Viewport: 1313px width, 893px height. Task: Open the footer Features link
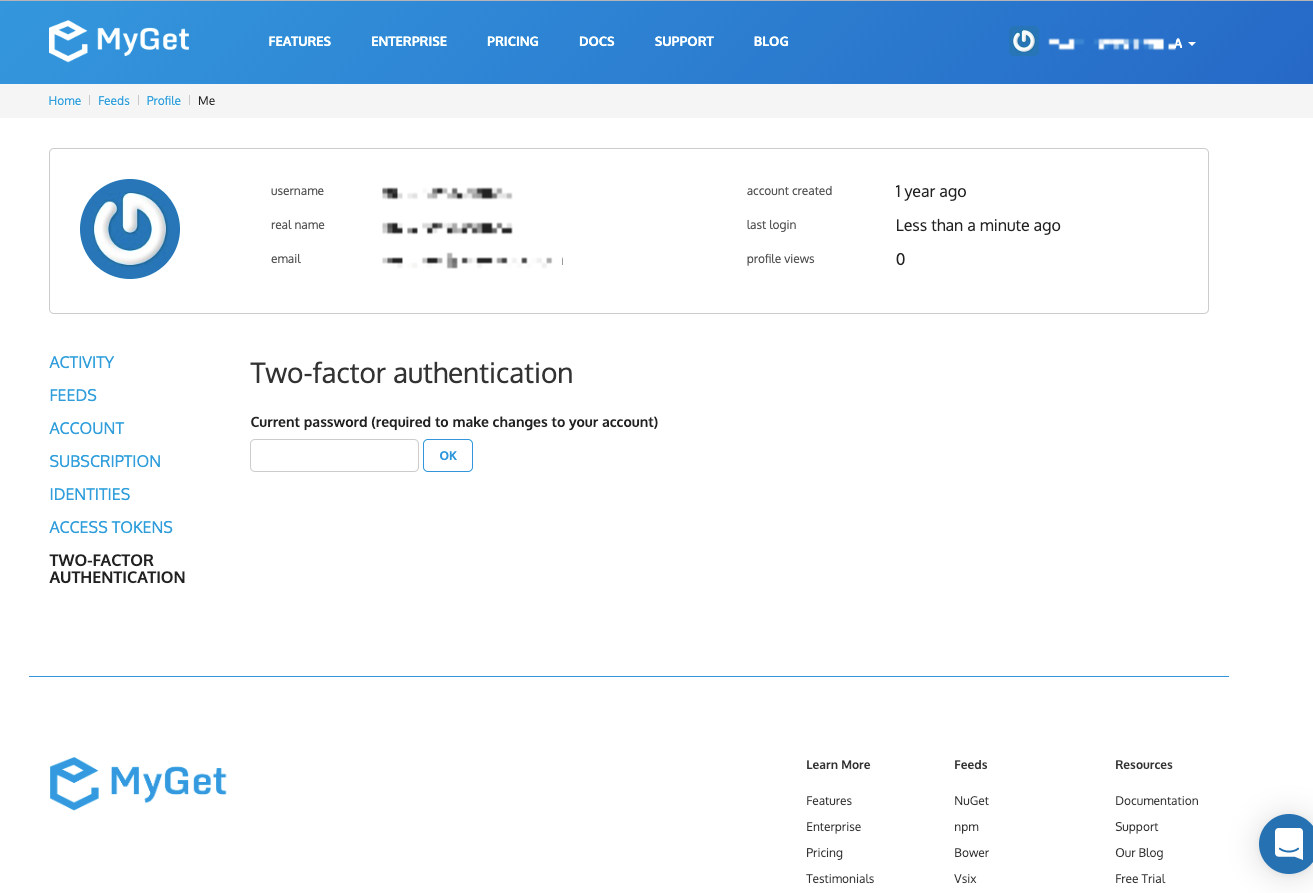829,801
